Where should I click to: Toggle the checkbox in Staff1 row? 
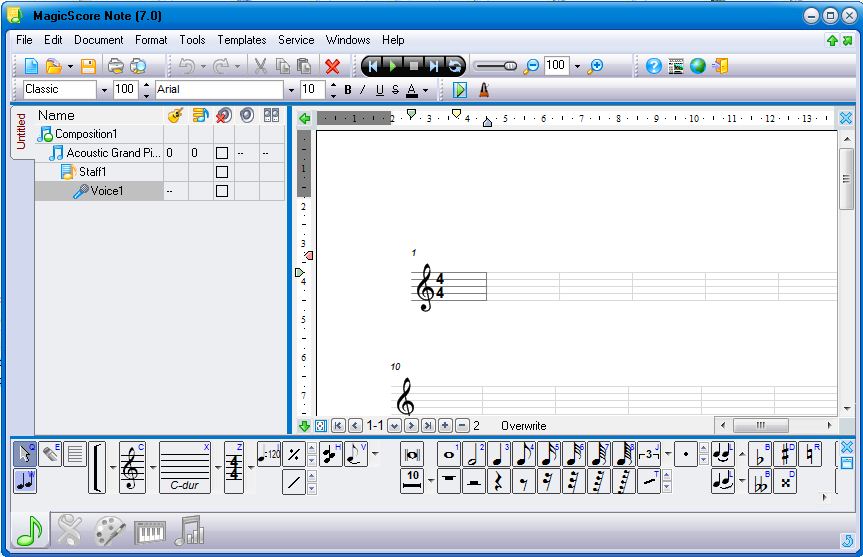[x=222, y=172]
